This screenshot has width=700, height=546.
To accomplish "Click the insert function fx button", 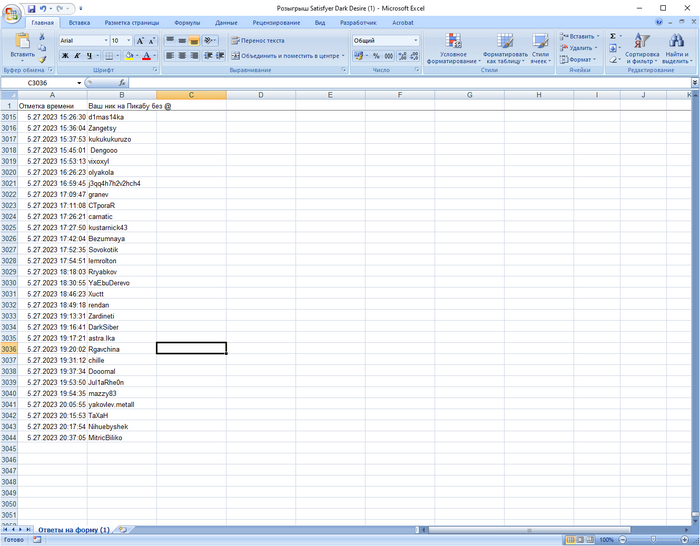I will [122, 83].
